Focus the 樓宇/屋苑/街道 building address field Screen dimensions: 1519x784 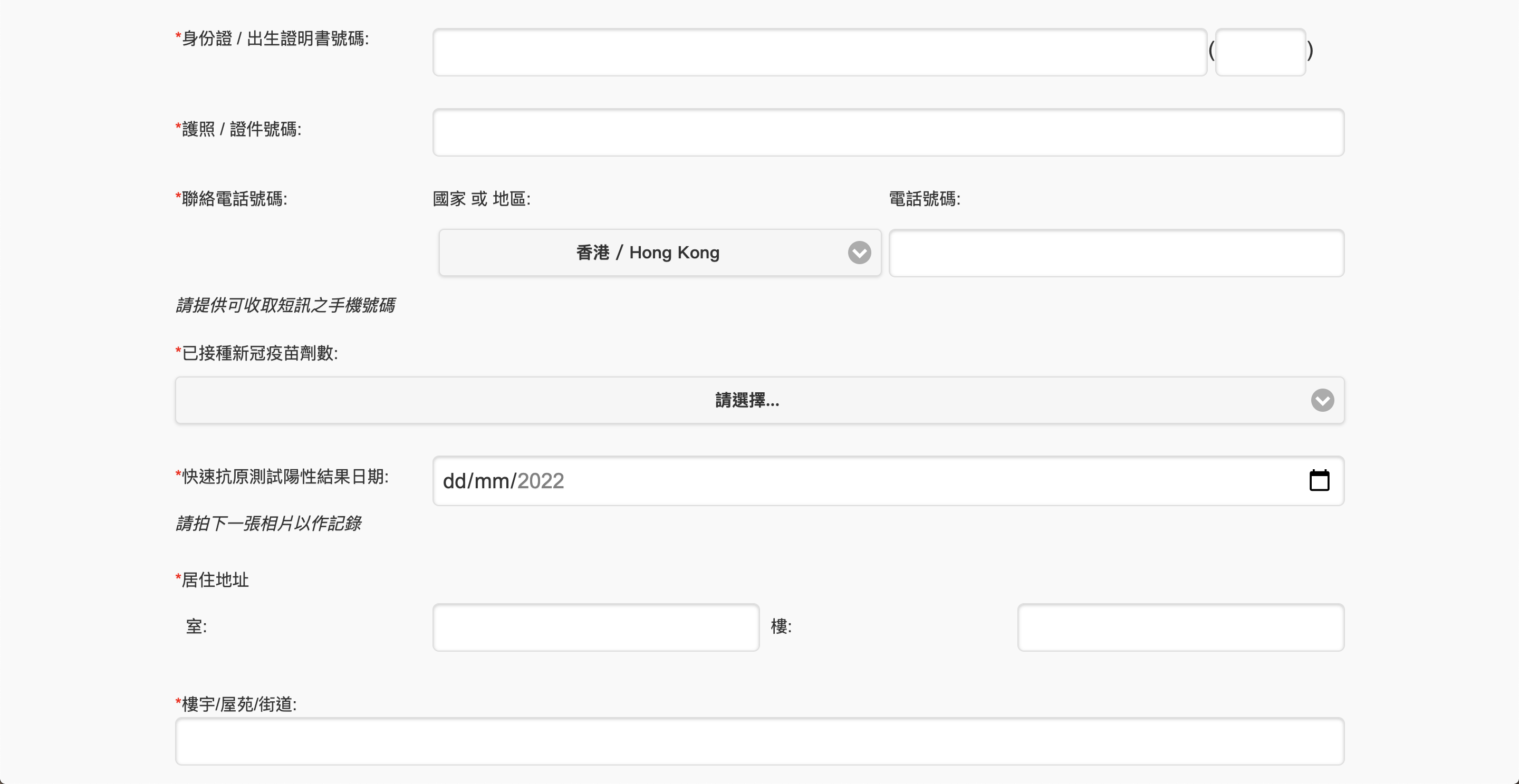tap(759, 741)
